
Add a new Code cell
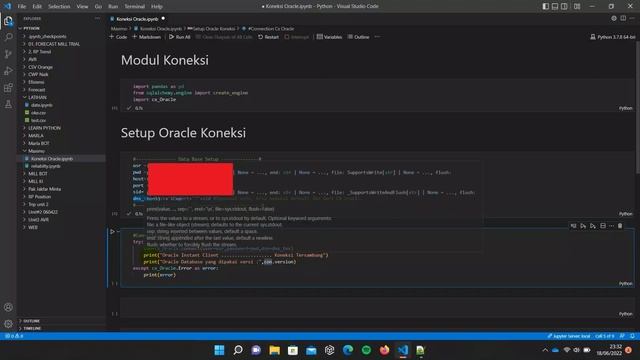tap(118, 37)
